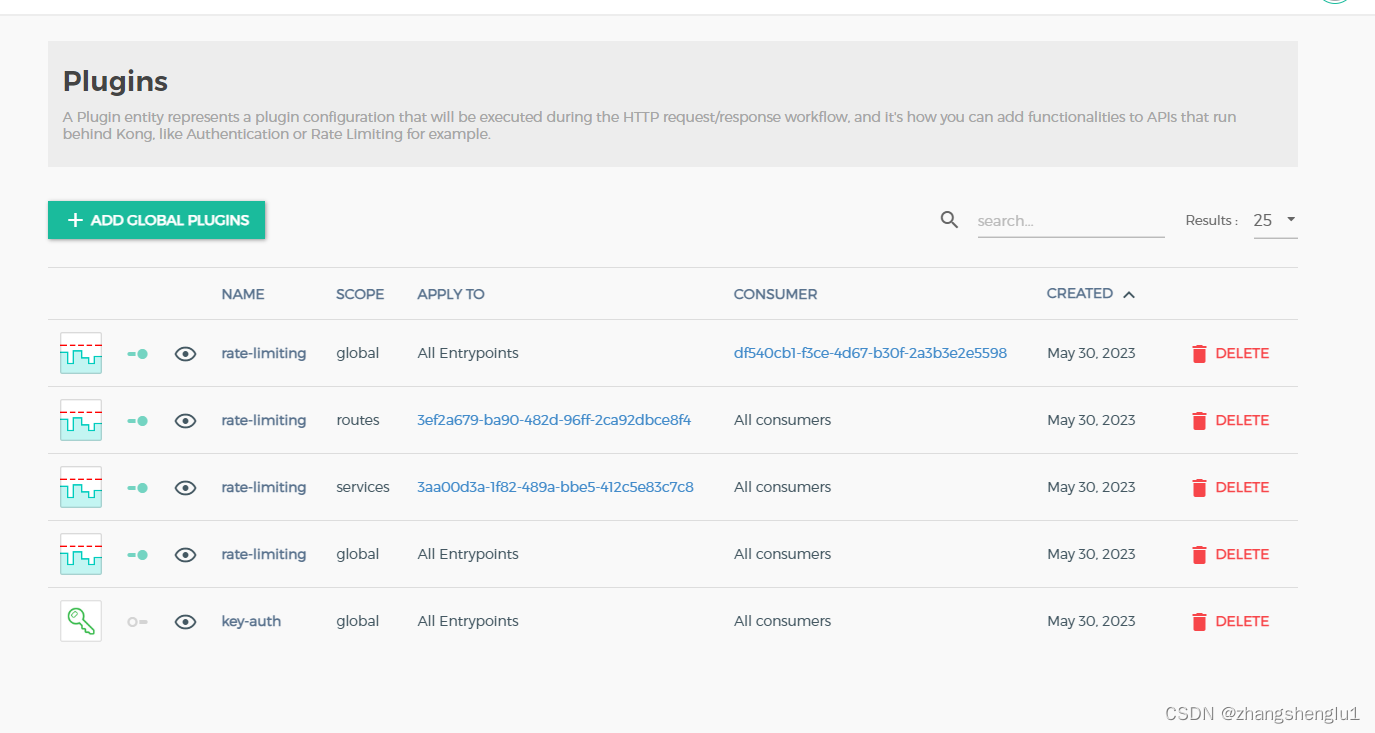This screenshot has width=1375, height=733.
Task: Click "All consumers" in the services row
Action: point(783,487)
